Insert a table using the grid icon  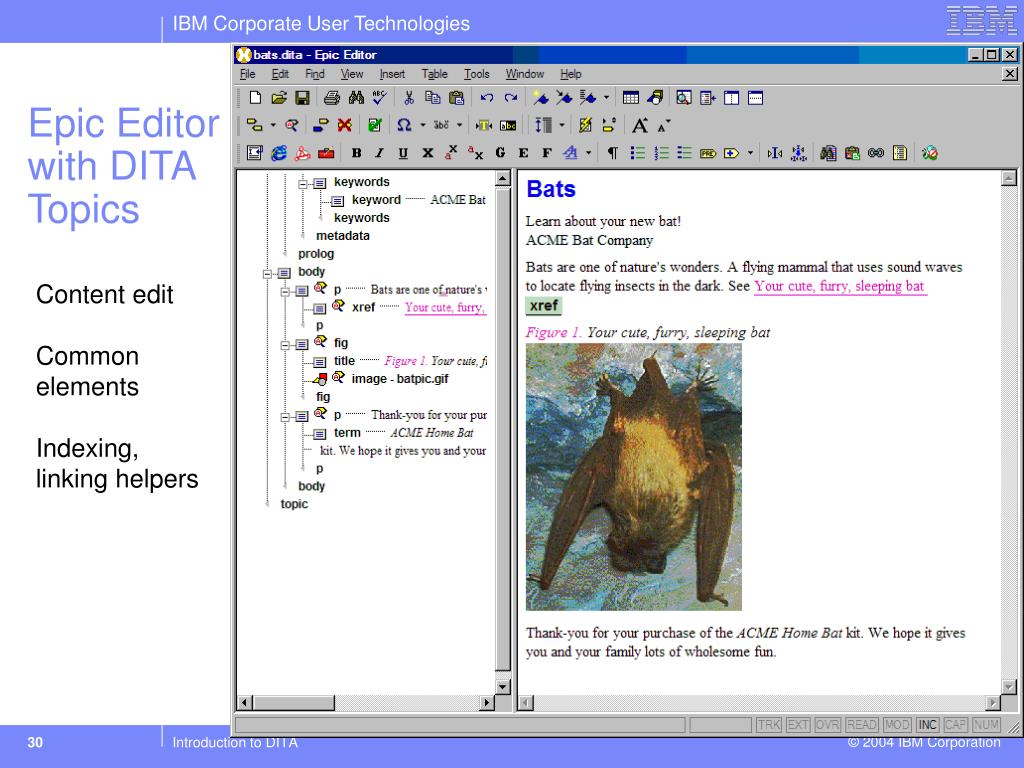631,98
